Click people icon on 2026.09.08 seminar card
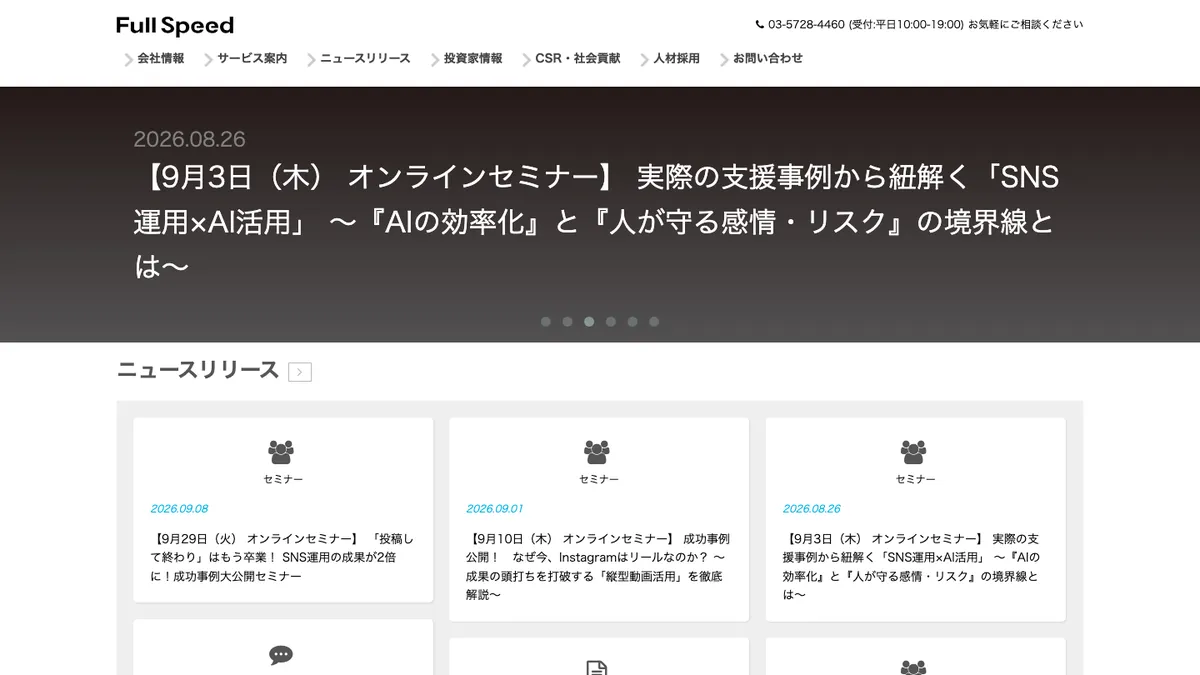The height and width of the screenshot is (675, 1200). coord(281,452)
